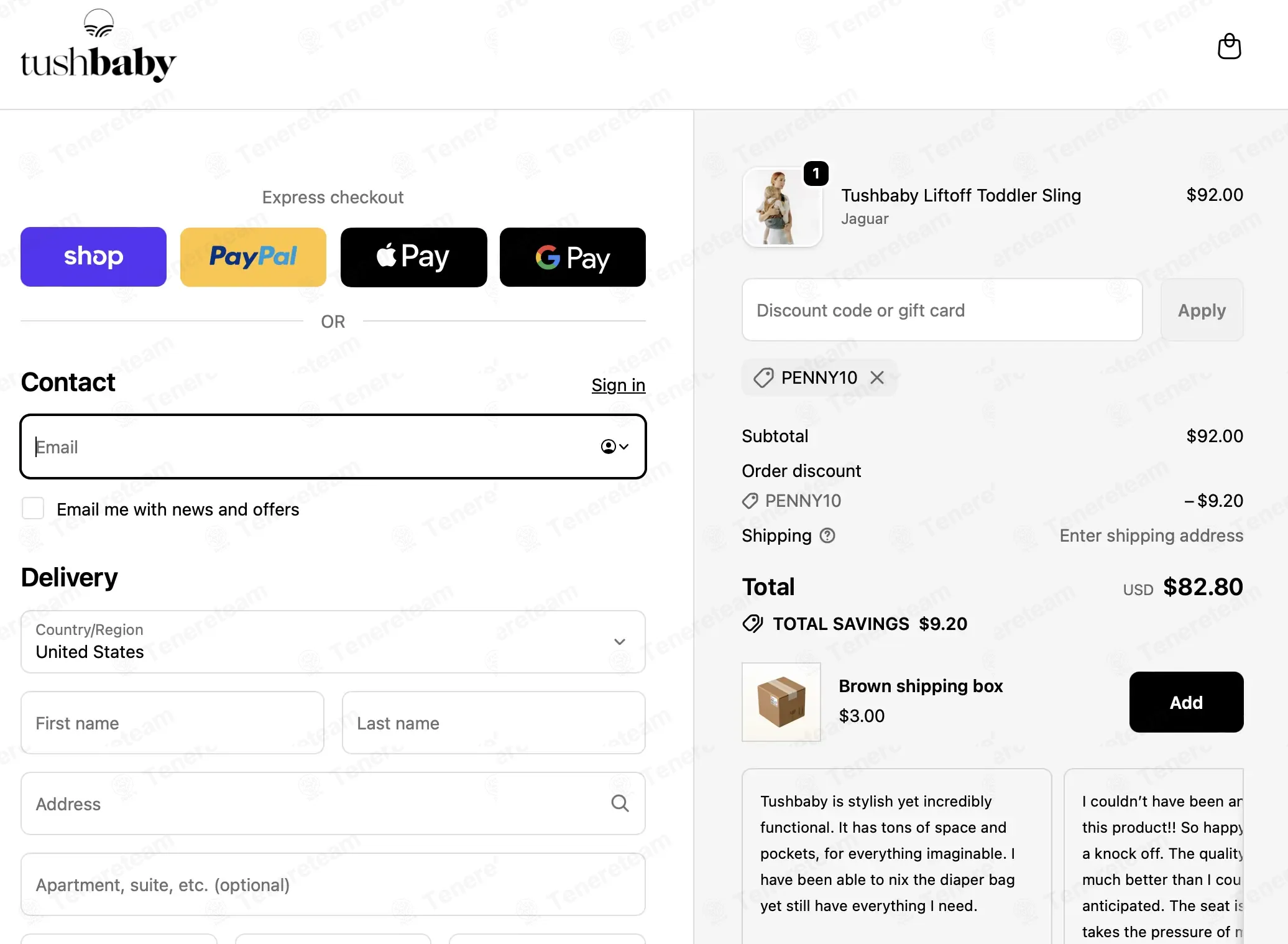Click the tushbaby logo
The height and width of the screenshot is (944, 1288).
pyautogui.click(x=98, y=46)
